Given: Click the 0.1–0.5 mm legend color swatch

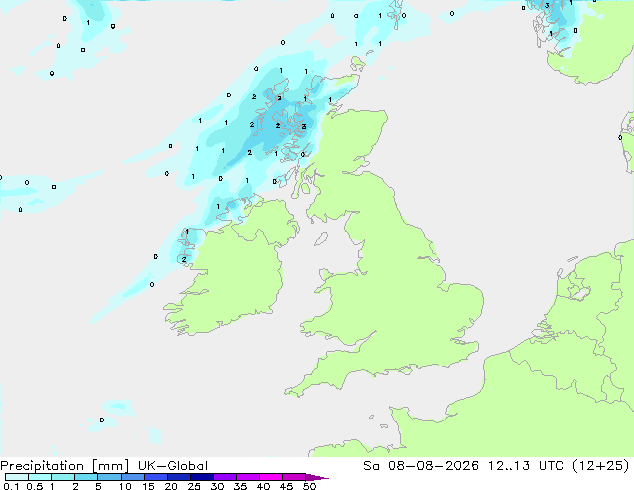Looking at the screenshot, I should pyautogui.click(x=17, y=477).
